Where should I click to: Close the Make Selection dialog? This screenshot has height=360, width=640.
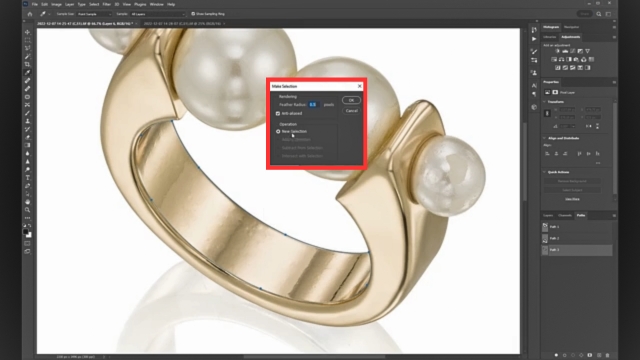click(360, 86)
